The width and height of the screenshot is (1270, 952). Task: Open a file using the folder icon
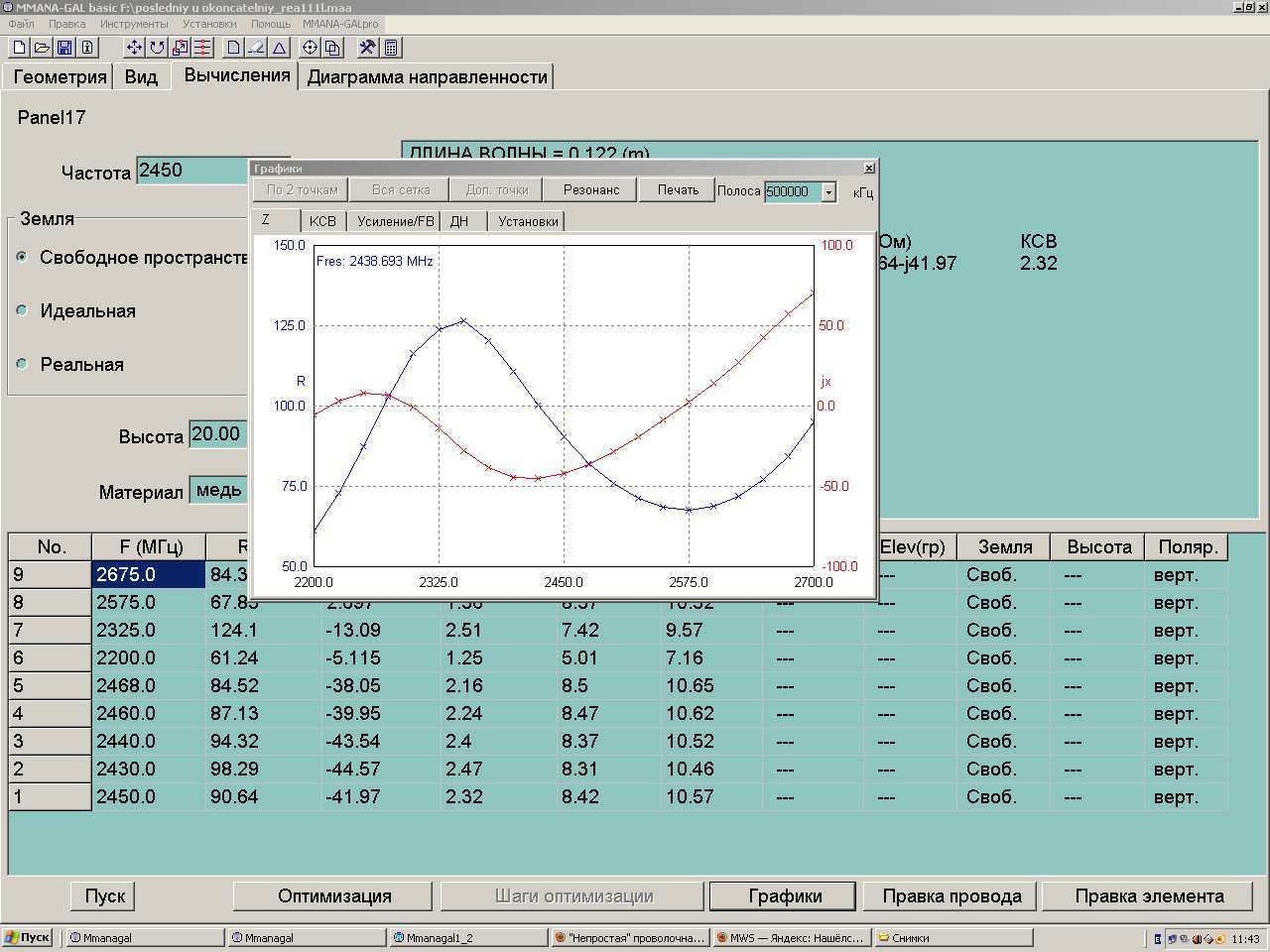pos(42,48)
